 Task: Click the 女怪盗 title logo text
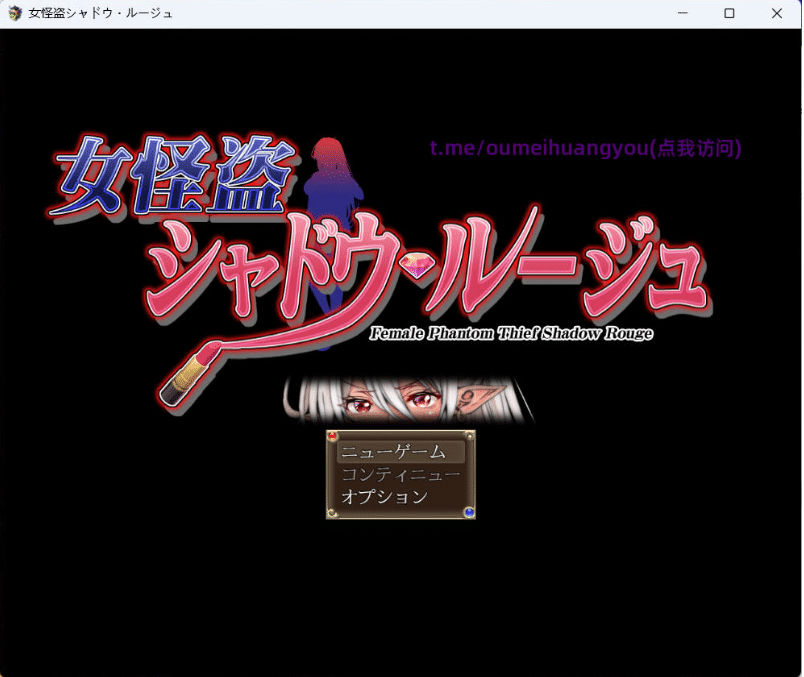[173, 176]
